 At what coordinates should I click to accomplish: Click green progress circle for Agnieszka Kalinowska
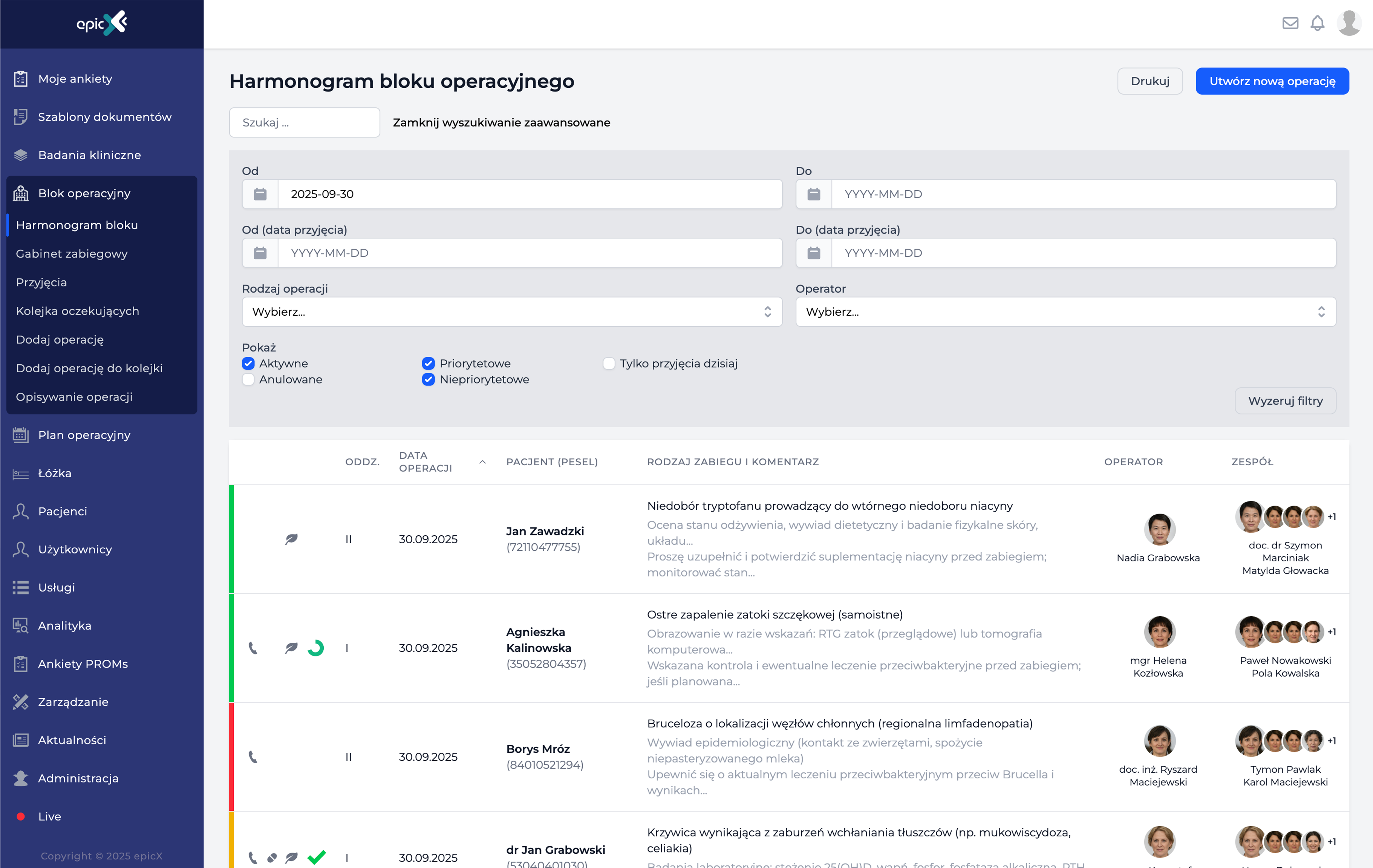[316, 648]
